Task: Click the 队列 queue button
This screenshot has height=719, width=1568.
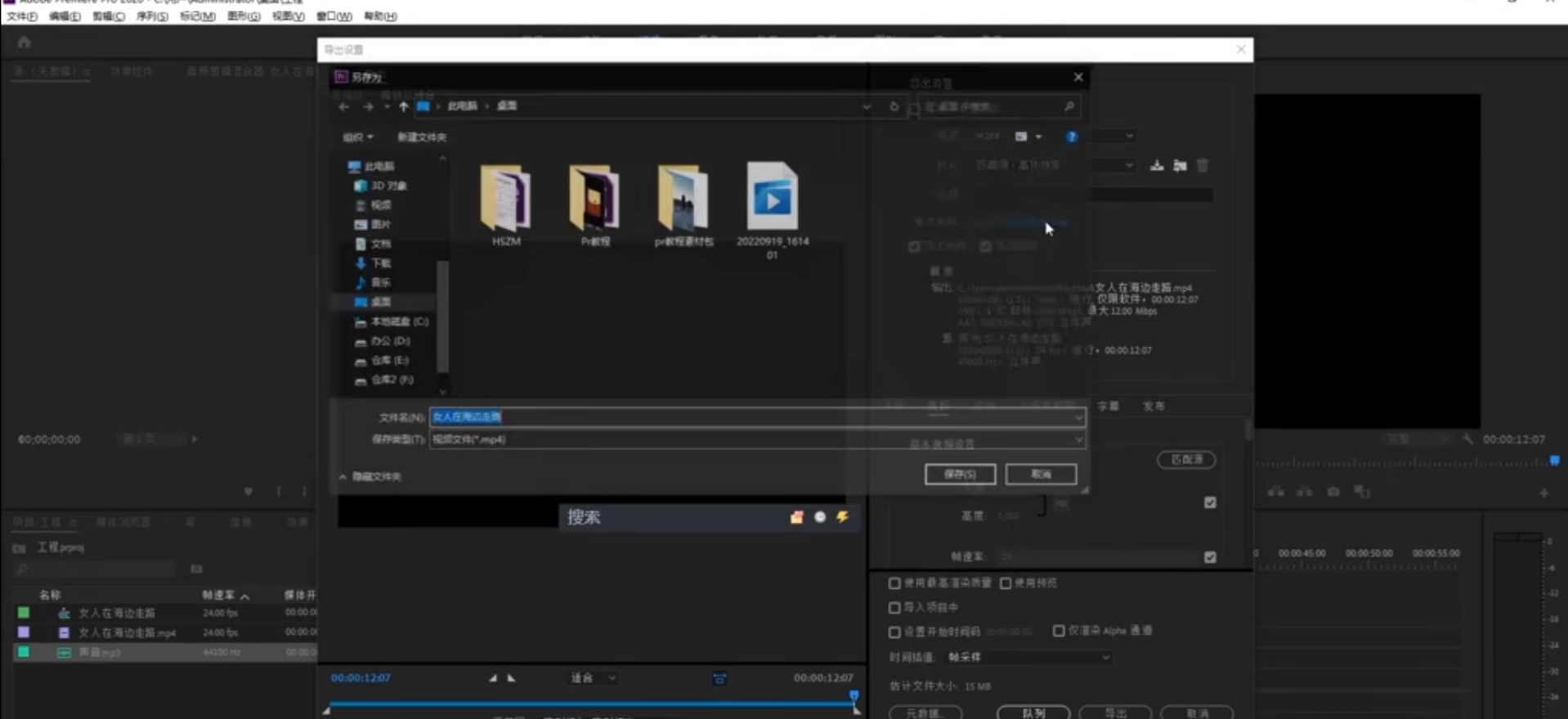Action: click(1033, 712)
